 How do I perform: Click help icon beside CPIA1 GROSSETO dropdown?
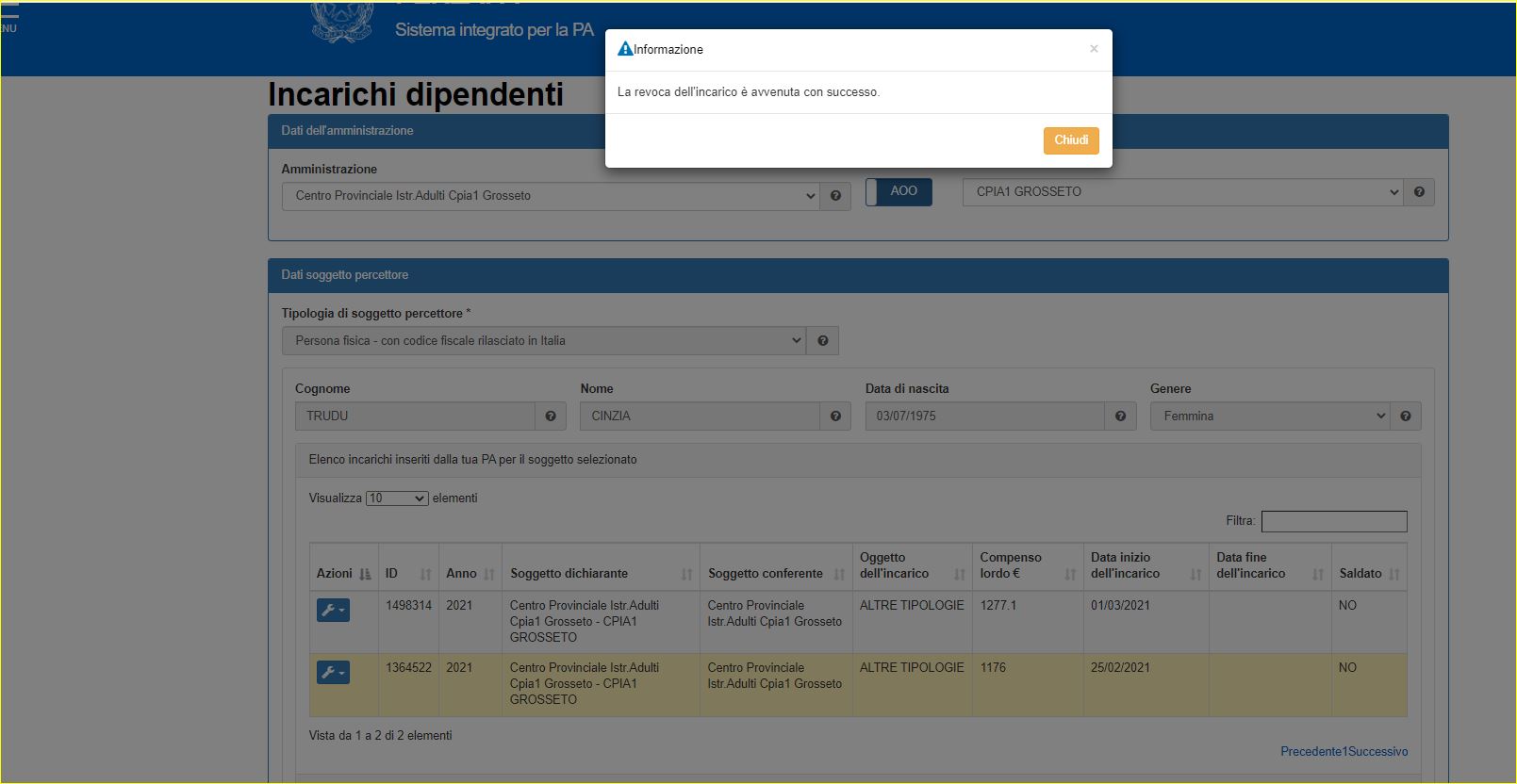pos(1419,192)
